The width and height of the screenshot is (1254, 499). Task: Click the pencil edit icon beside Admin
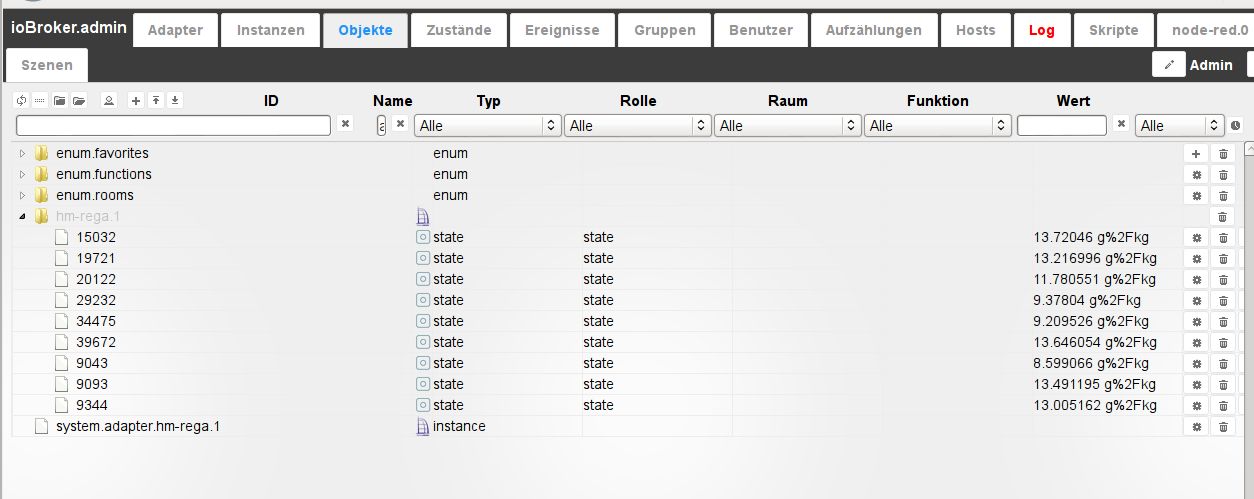point(1168,65)
